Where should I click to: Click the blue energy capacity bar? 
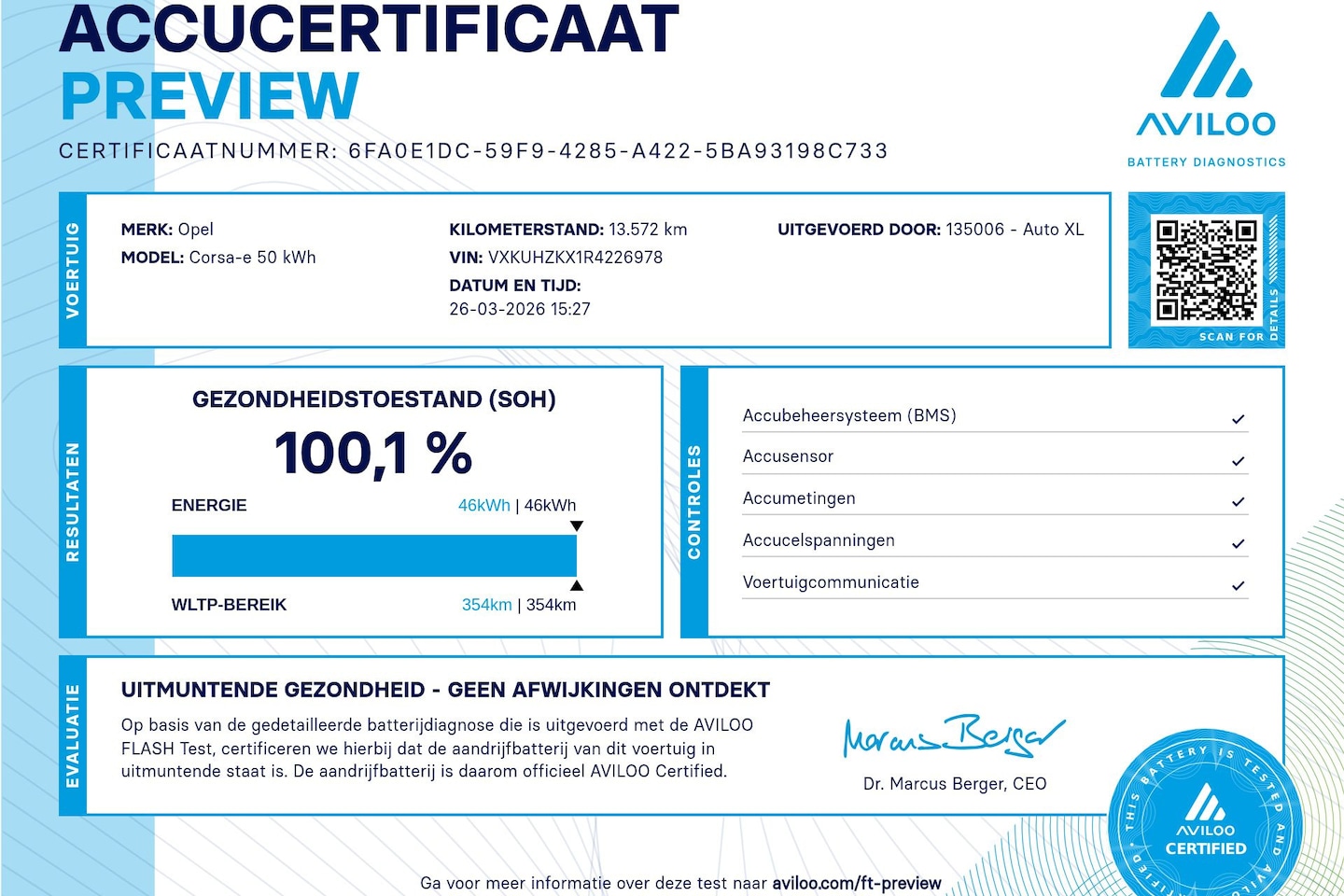tap(373, 555)
